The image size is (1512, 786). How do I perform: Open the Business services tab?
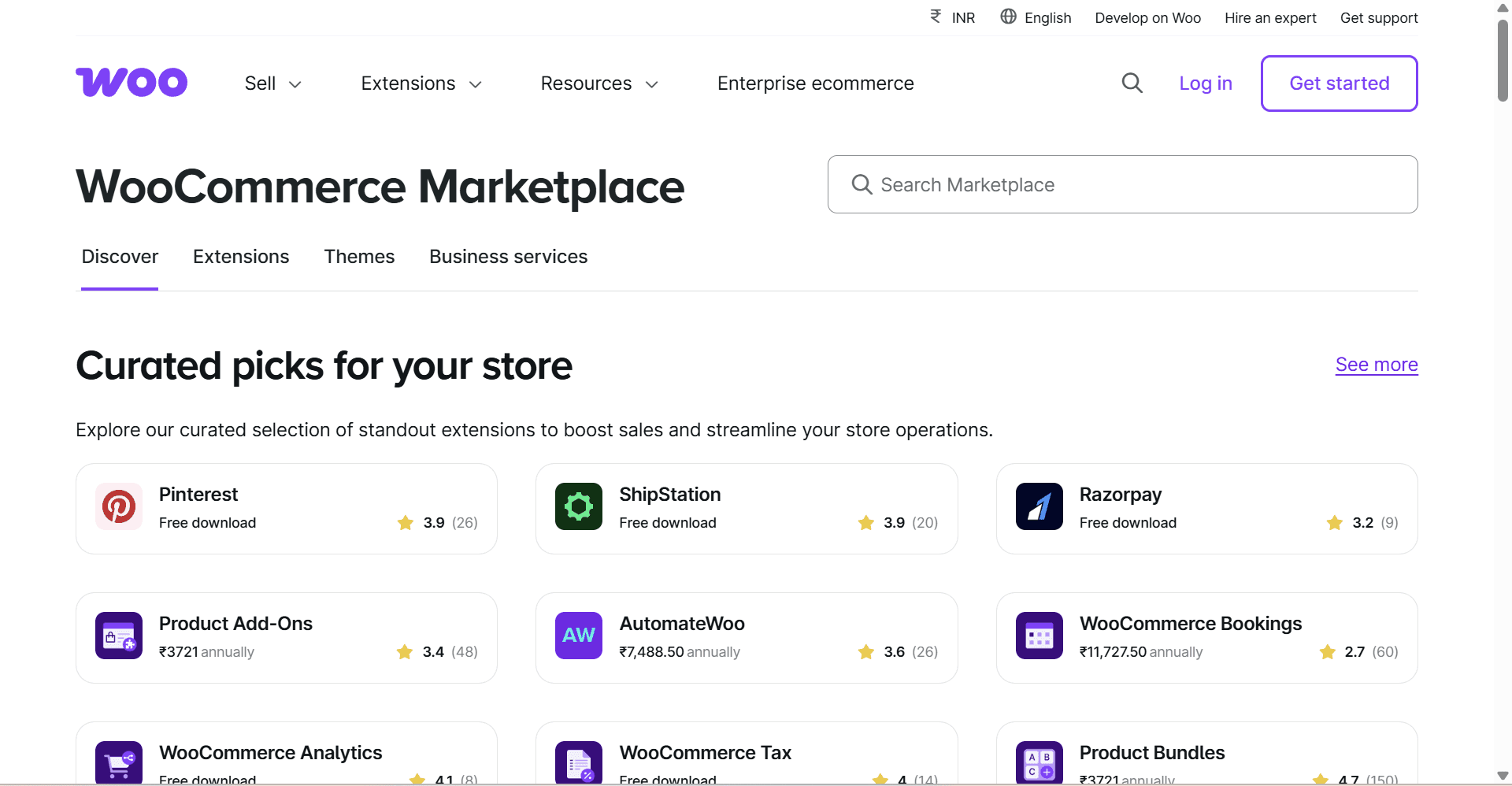pos(508,256)
